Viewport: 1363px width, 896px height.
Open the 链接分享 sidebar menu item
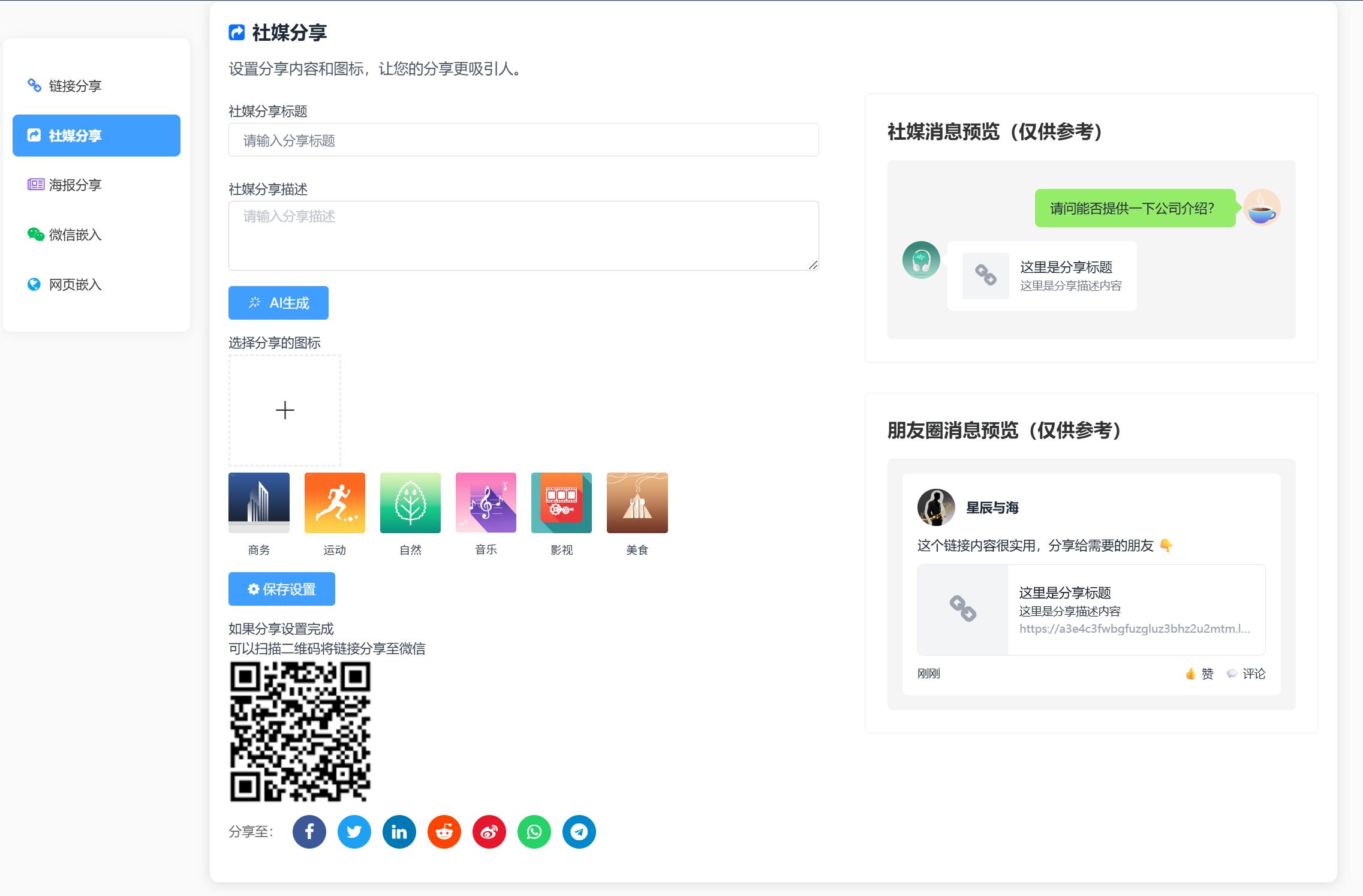75,86
